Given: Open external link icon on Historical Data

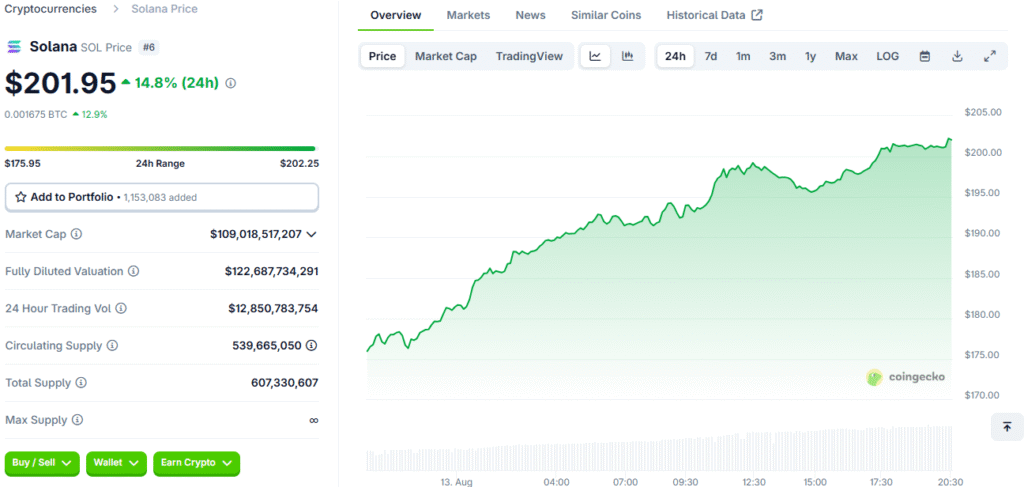Looking at the screenshot, I should point(757,15).
